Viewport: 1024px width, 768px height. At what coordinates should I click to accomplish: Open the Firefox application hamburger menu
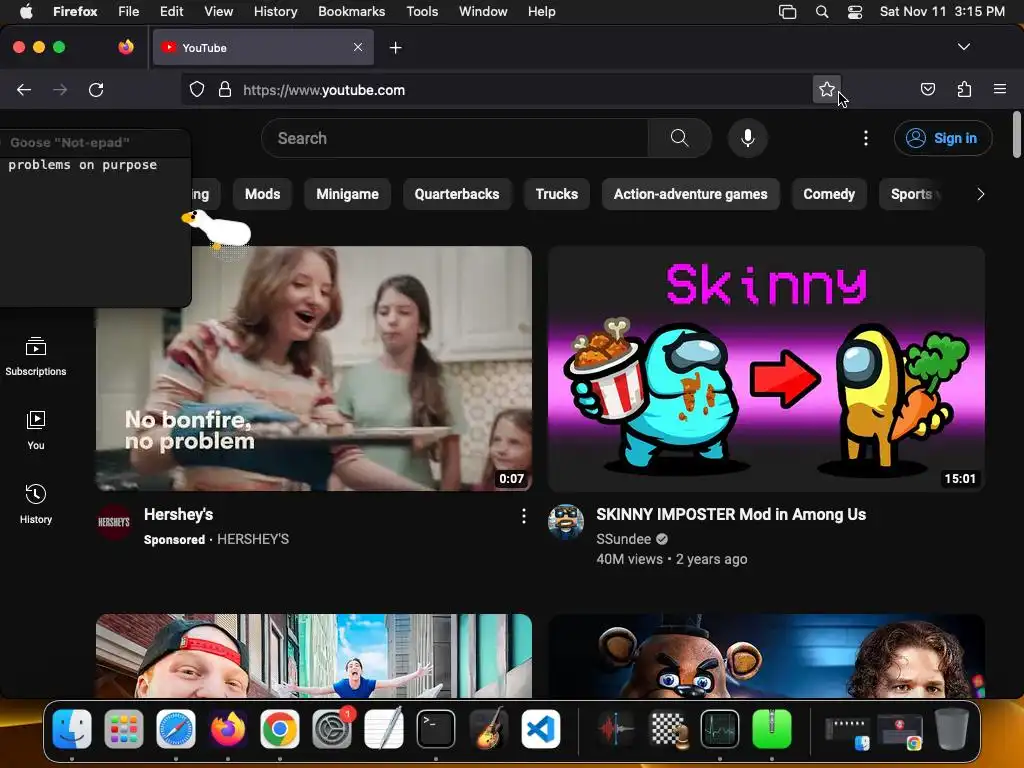click(1000, 89)
